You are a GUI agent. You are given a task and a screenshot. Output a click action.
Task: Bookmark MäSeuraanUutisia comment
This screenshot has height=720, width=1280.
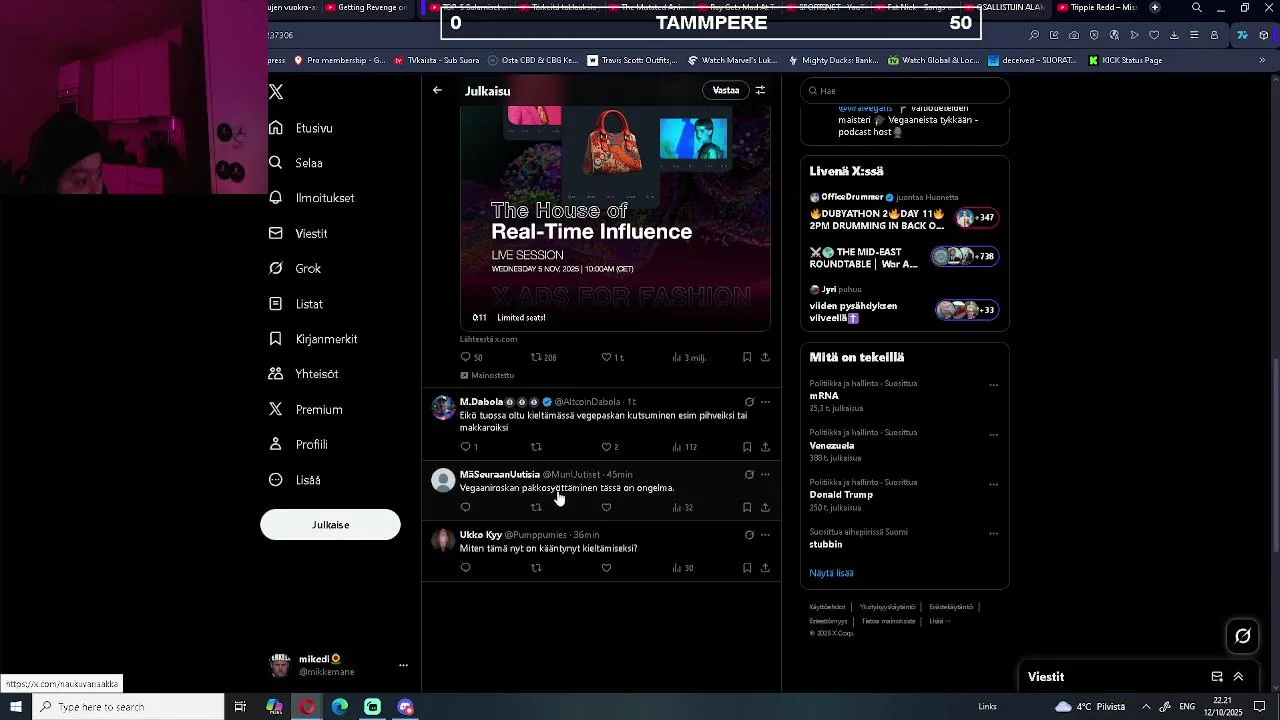[747, 507]
